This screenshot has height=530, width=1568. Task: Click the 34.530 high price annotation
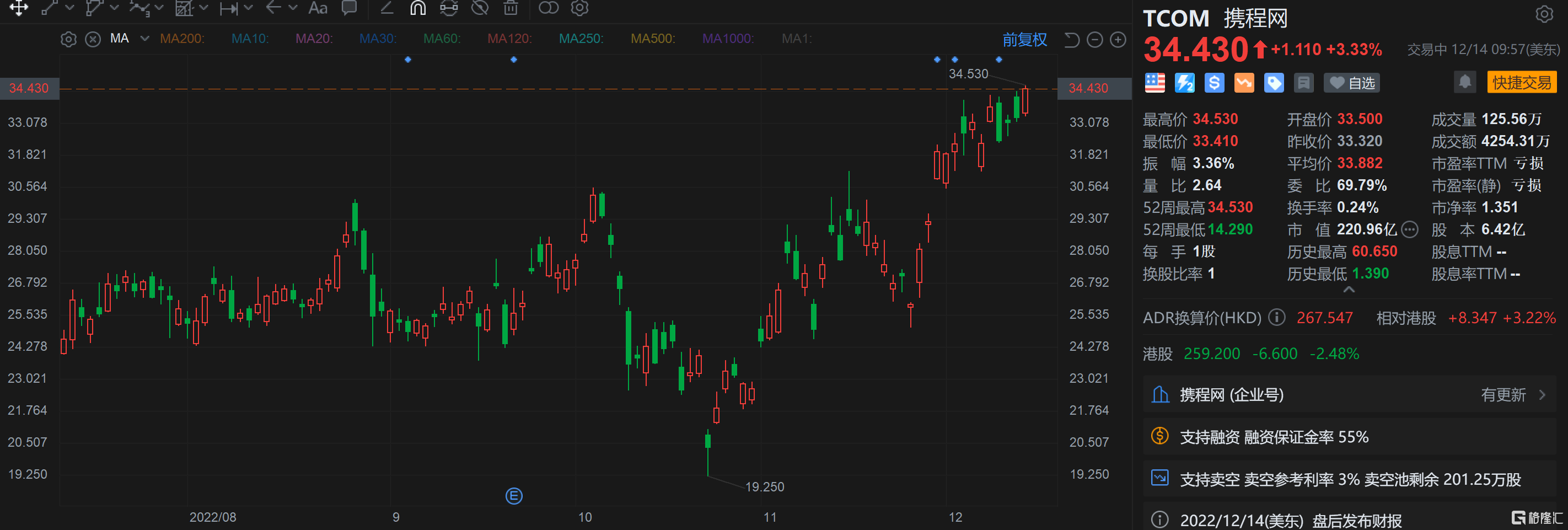[968, 74]
